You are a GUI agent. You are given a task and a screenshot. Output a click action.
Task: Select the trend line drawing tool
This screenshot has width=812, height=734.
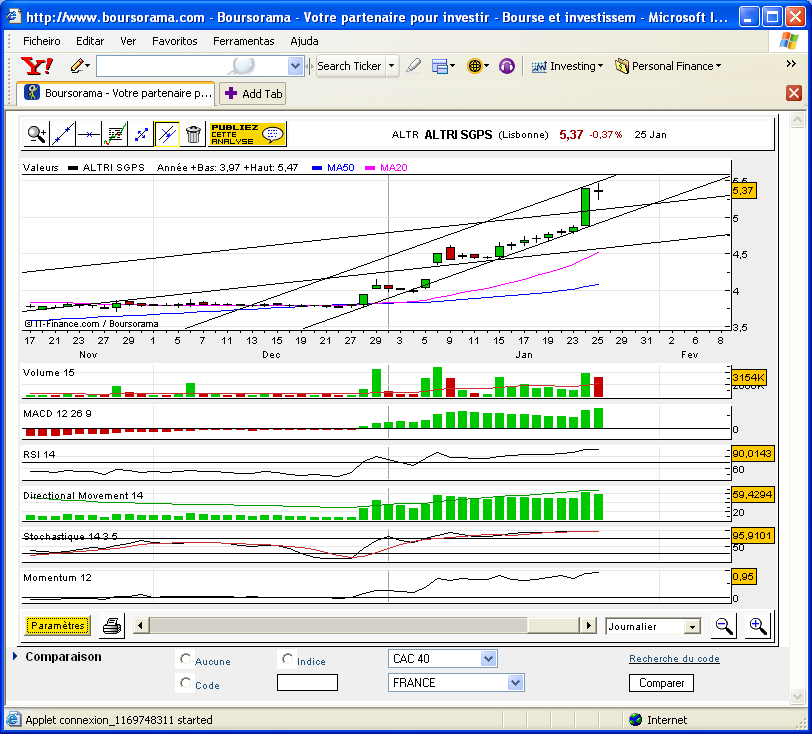point(63,135)
